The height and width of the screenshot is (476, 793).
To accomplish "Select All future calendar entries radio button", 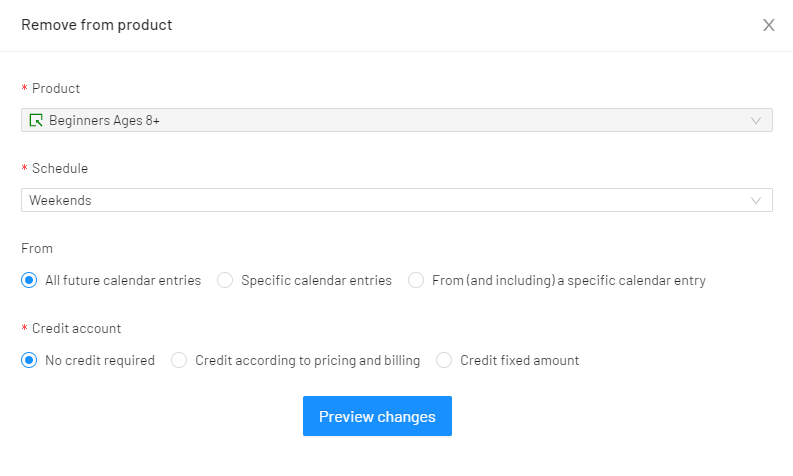I will (x=29, y=280).
